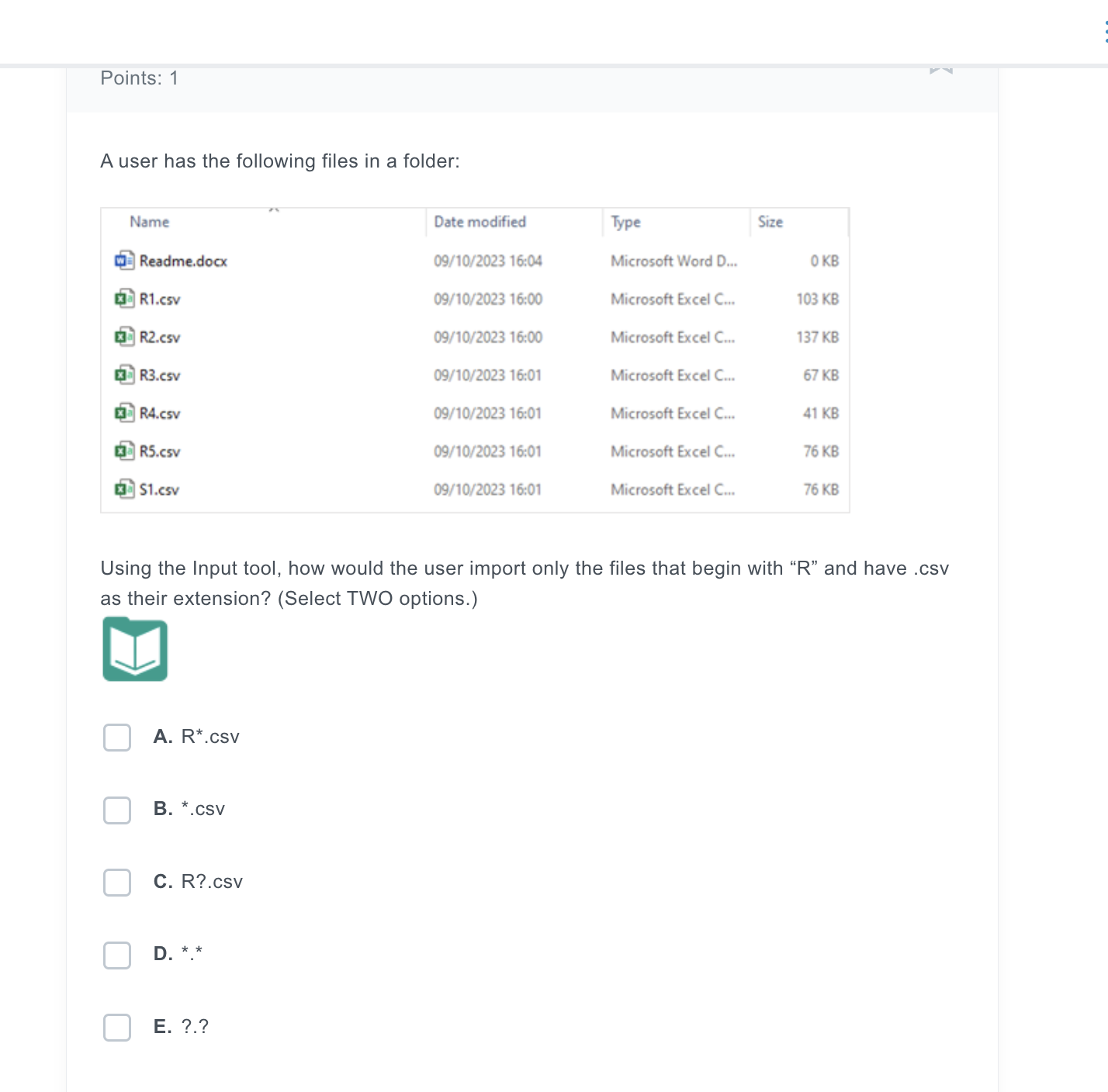Select the S1.csv file name
The height and width of the screenshot is (1092, 1108).
tap(159, 489)
